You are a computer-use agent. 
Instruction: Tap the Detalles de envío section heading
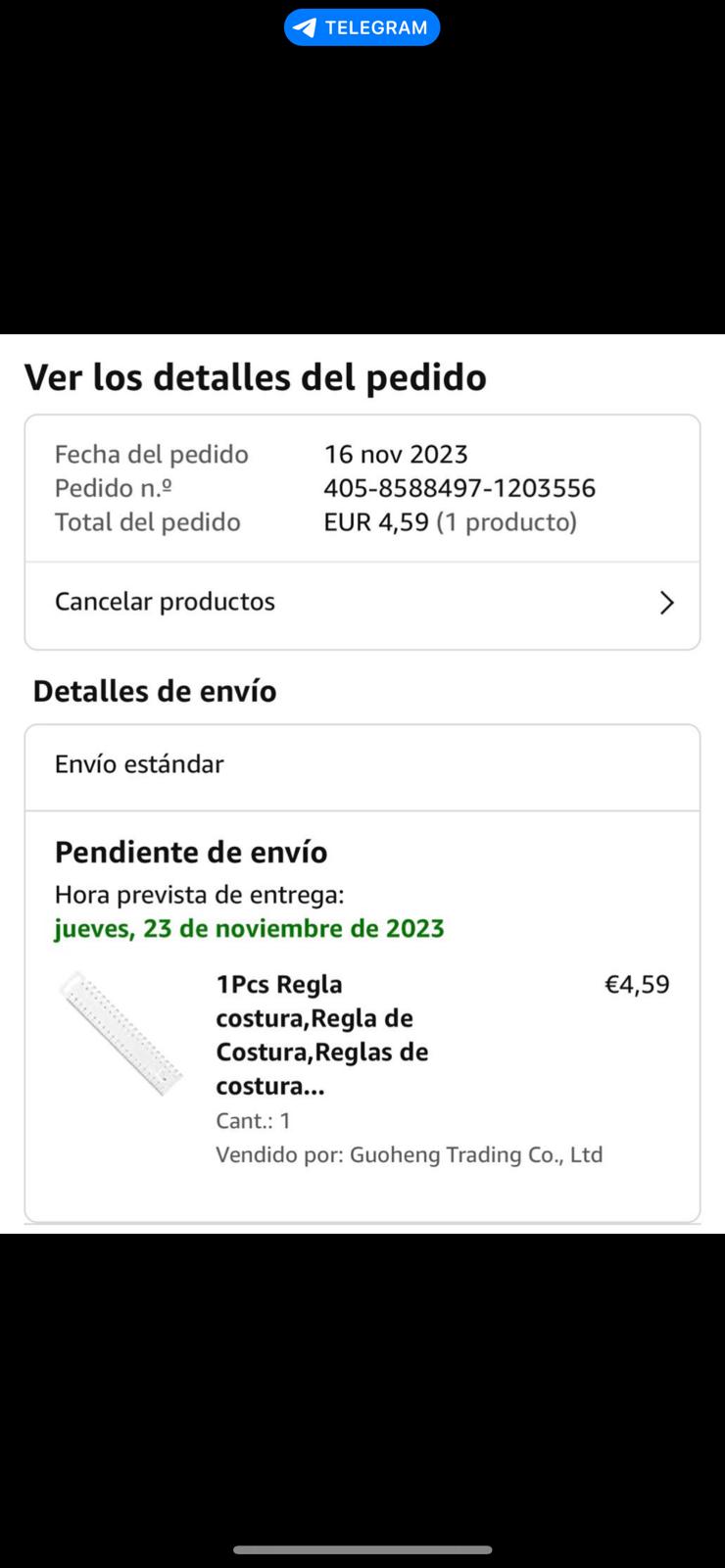click(155, 692)
